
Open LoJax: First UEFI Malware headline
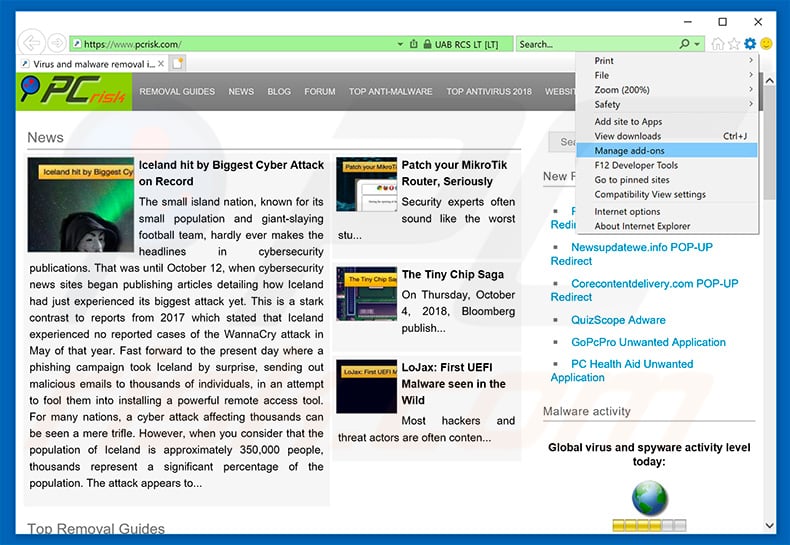point(453,384)
